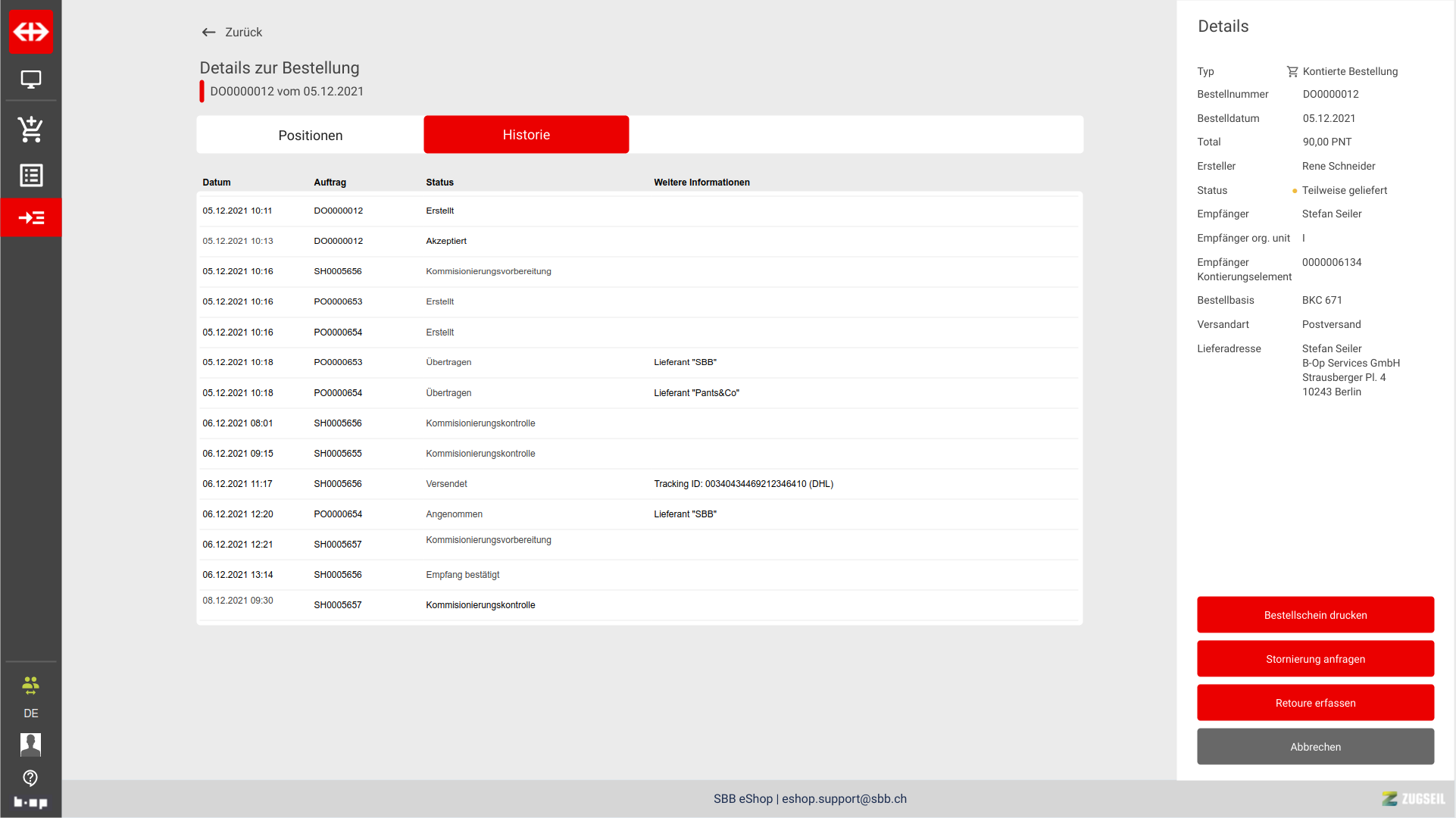The width and height of the screenshot is (1456, 818).
Task: Open the help question mark icon
Action: tap(30, 778)
